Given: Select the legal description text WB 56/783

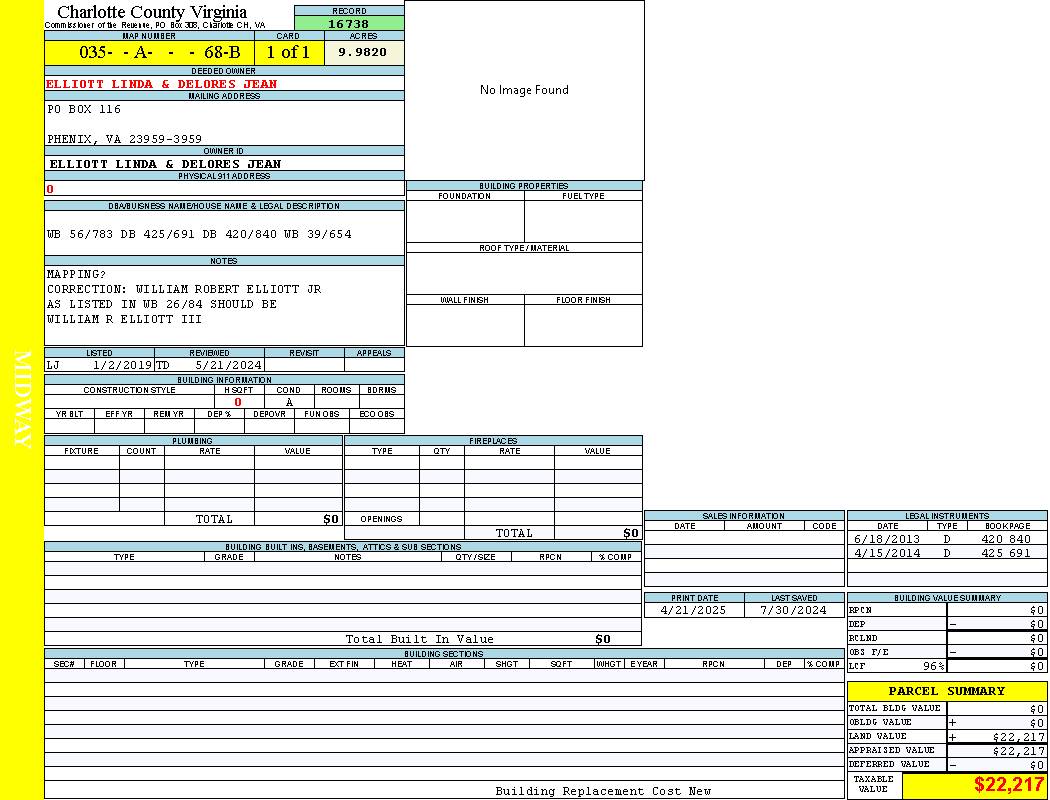Looking at the screenshot, I should (x=199, y=234).
